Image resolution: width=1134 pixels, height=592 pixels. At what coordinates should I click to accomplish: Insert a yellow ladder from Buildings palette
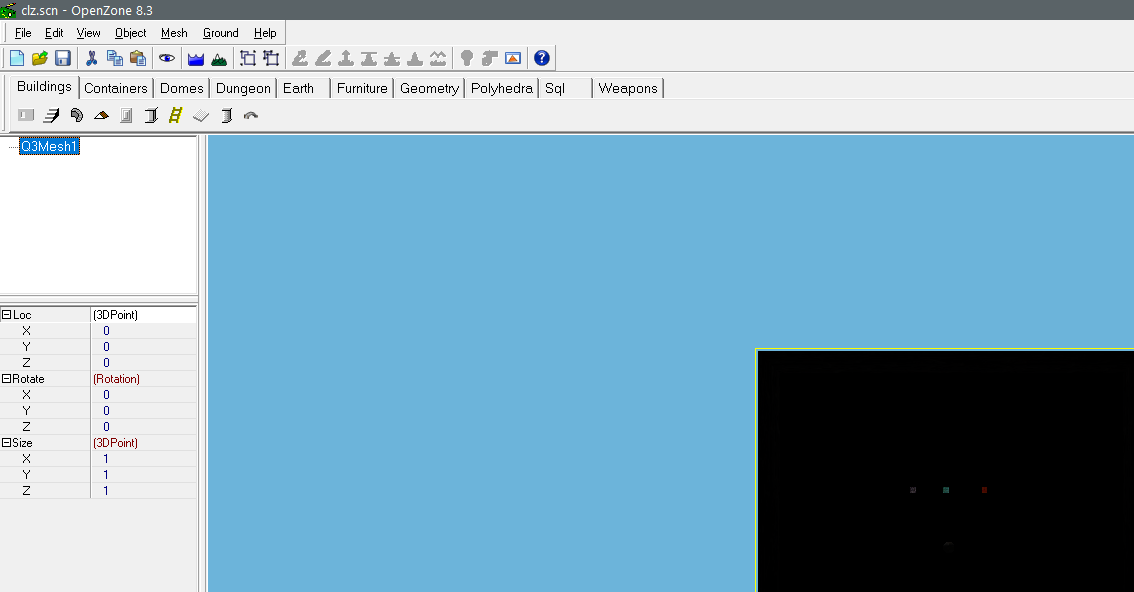(175, 115)
